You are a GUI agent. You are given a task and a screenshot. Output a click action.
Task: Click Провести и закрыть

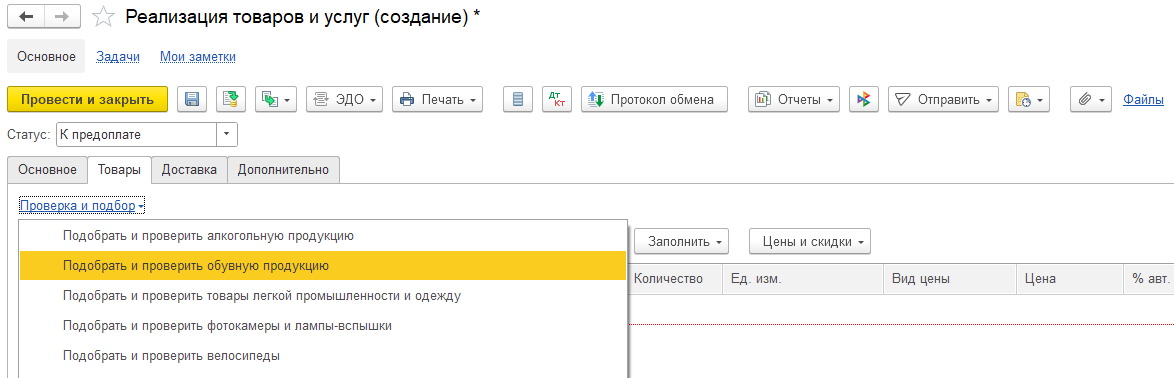(x=88, y=99)
